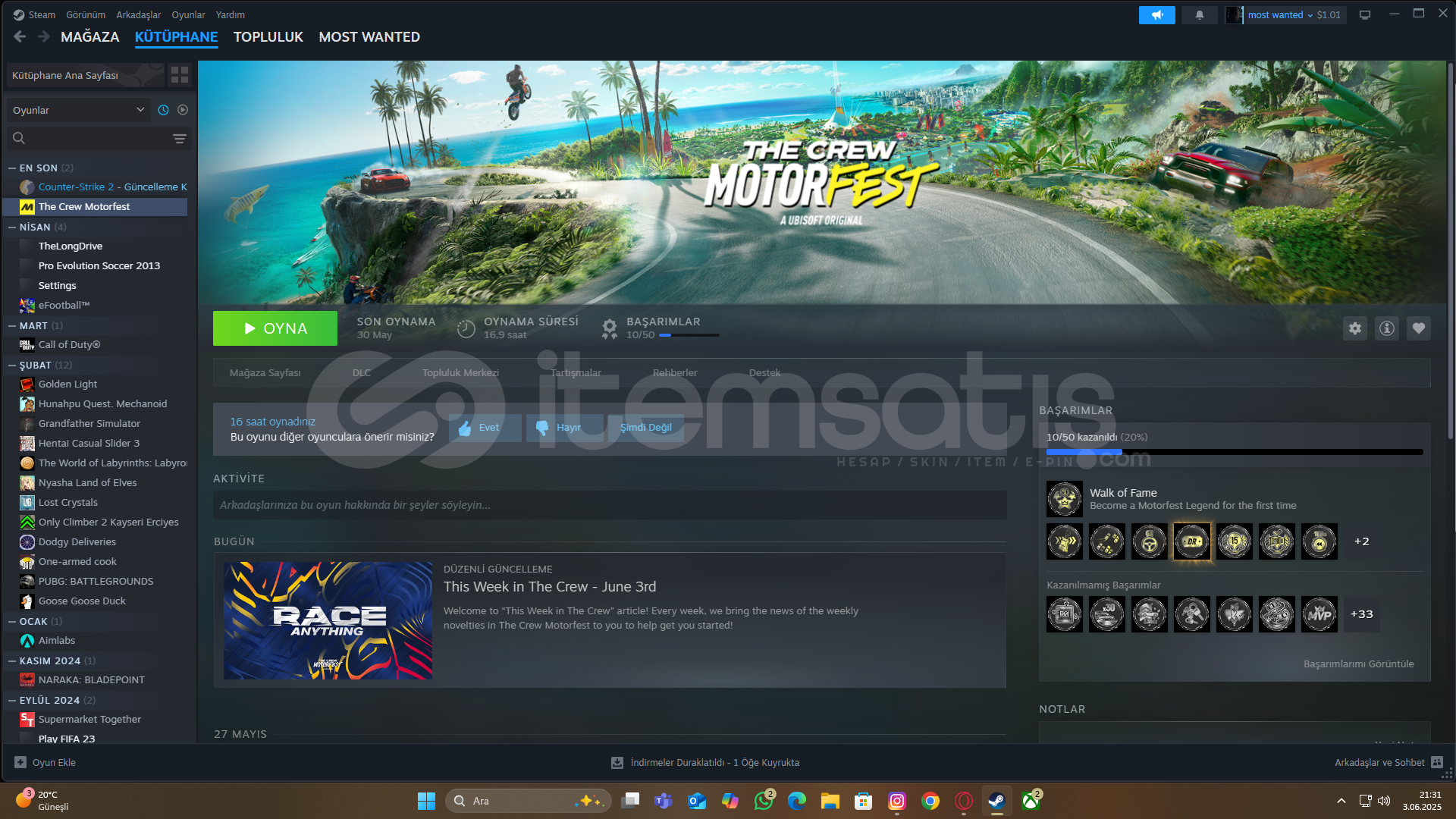Click achievements progress bar next to OYNA
This screenshot has height=819, width=1456.
689,335
